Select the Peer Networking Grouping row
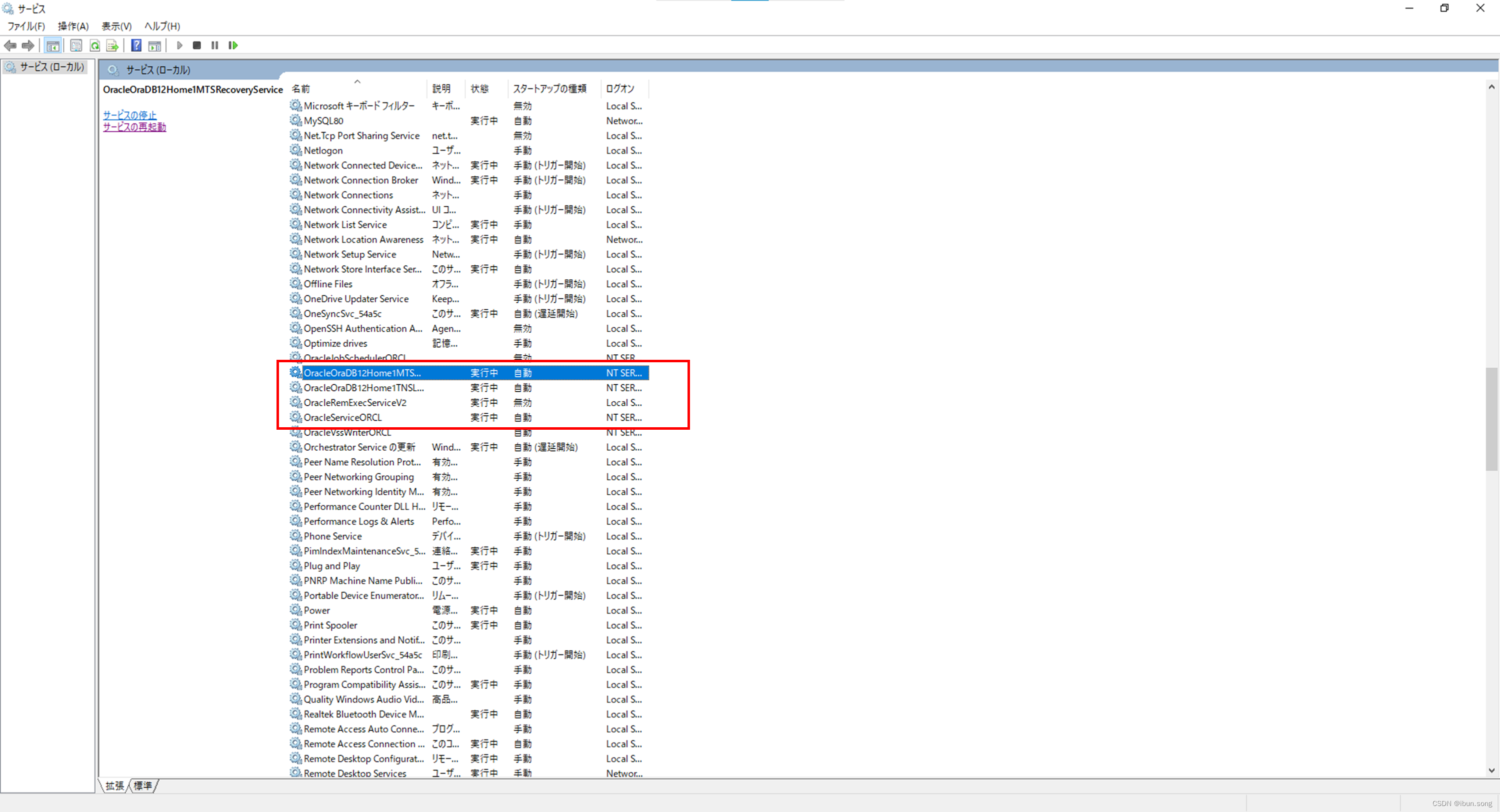 point(469,477)
